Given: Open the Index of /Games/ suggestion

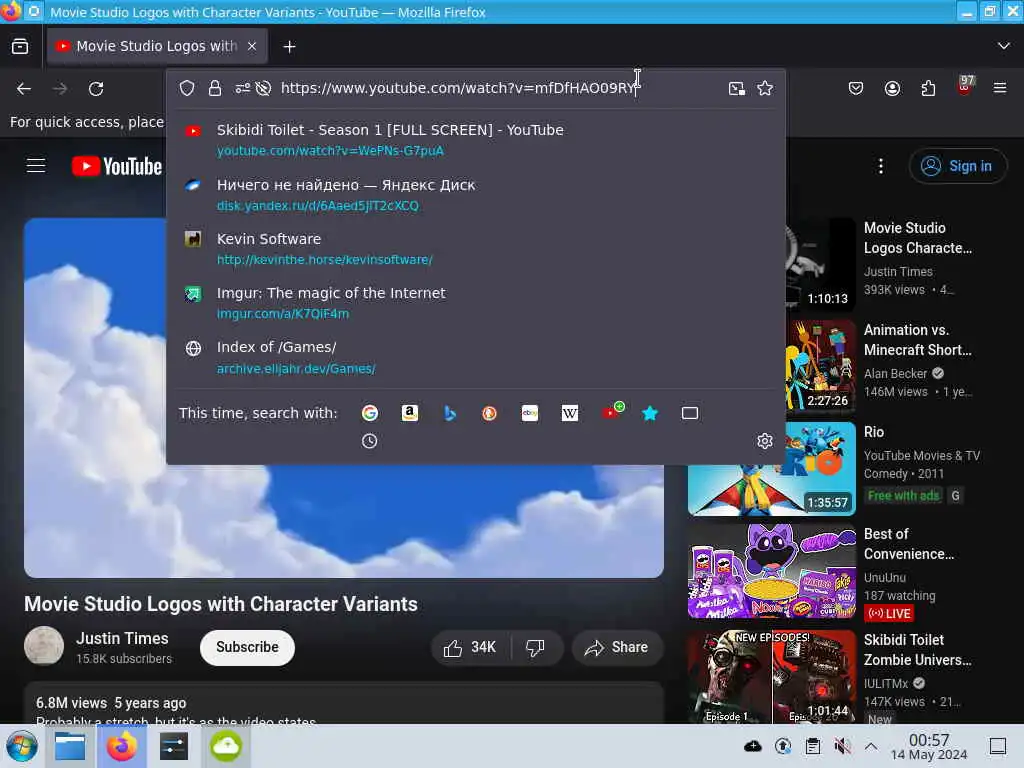Looking at the screenshot, I should coord(475,357).
